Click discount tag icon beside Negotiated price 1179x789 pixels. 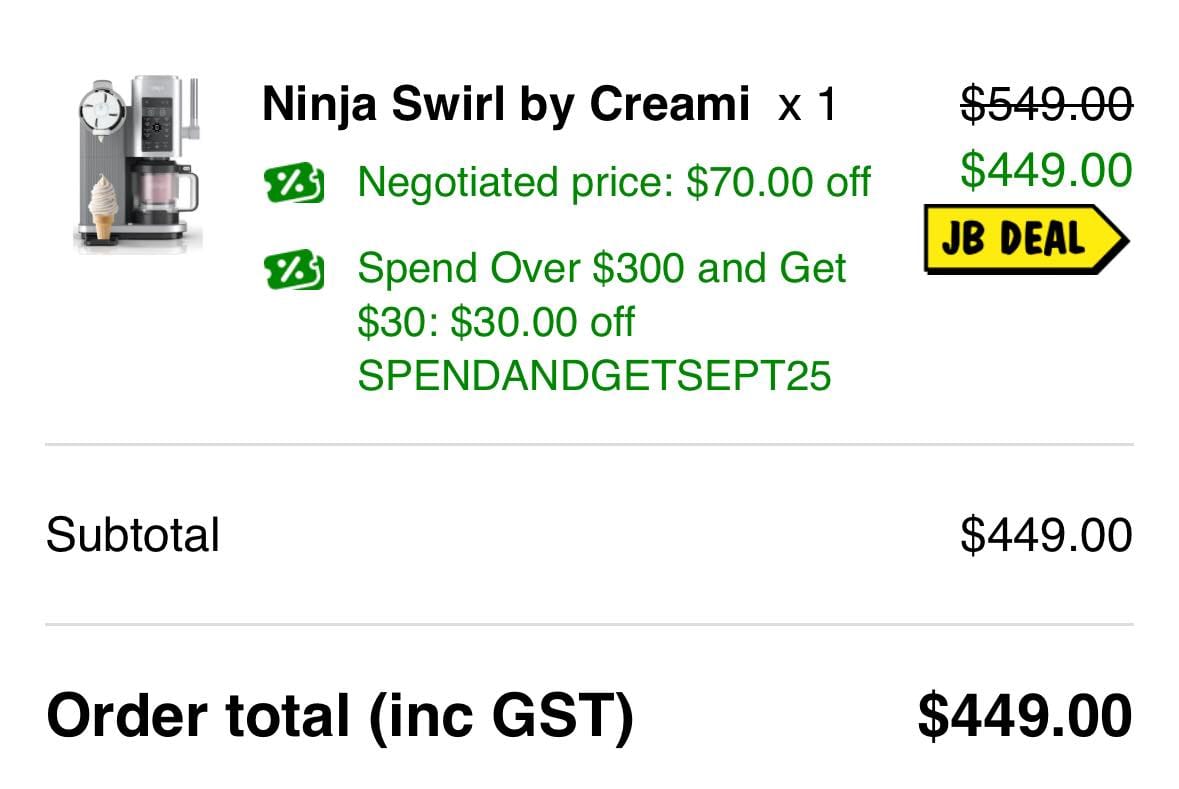tap(294, 184)
